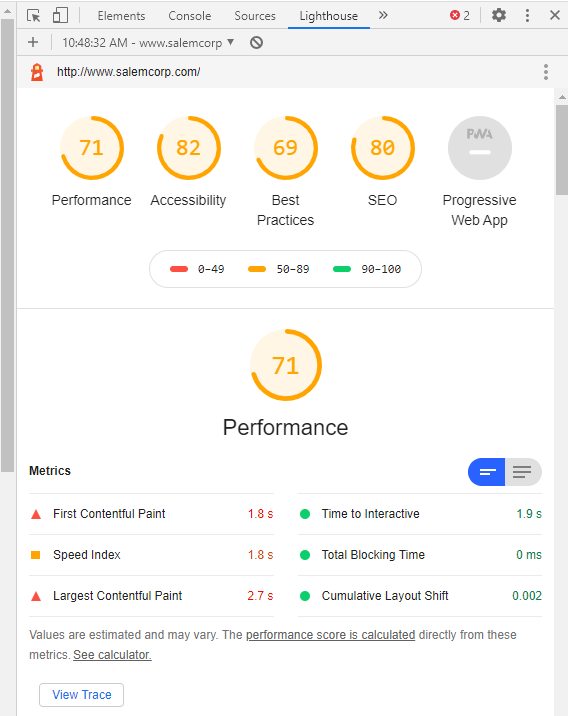Click the green 90-100 score legend swatch
This screenshot has width=568, height=716.
342,269
